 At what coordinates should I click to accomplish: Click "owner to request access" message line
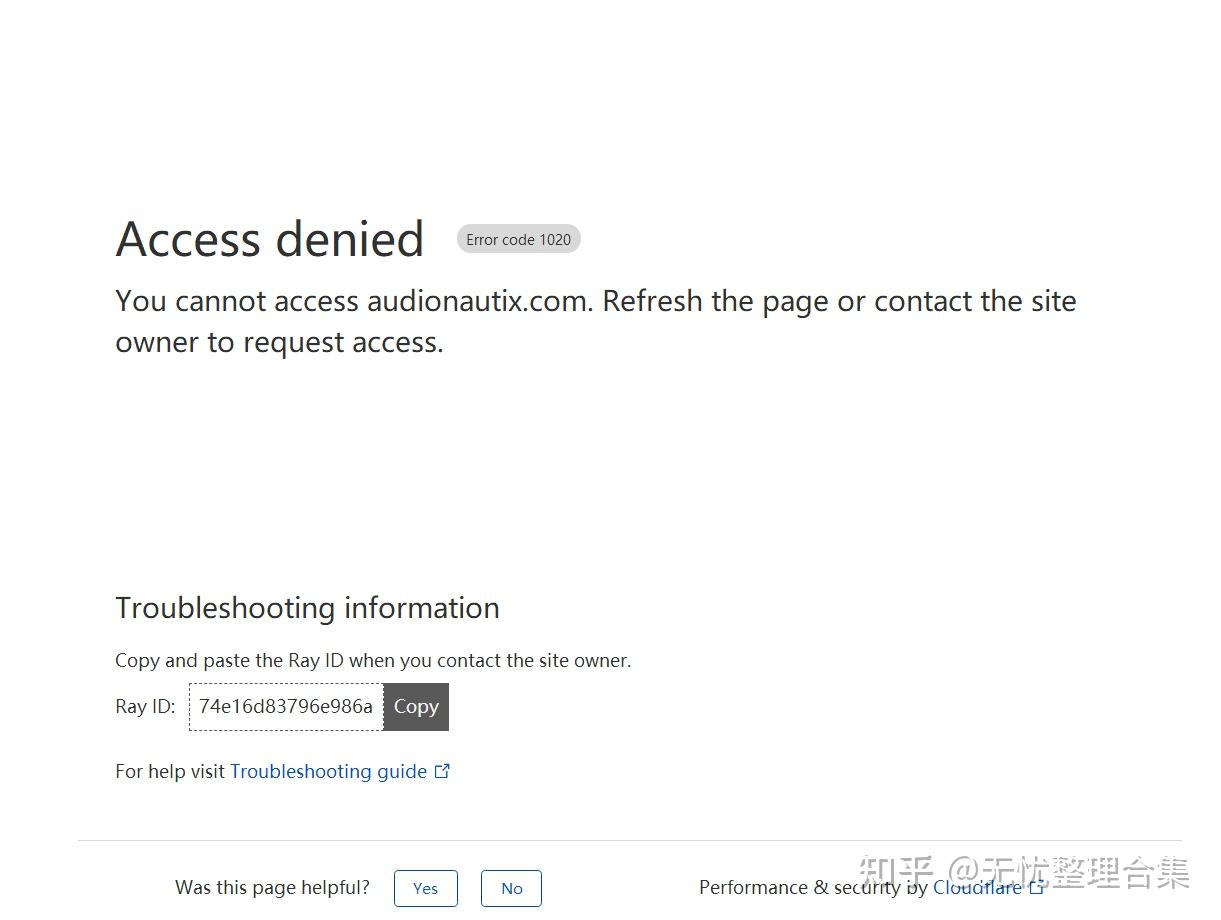click(279, 342)
